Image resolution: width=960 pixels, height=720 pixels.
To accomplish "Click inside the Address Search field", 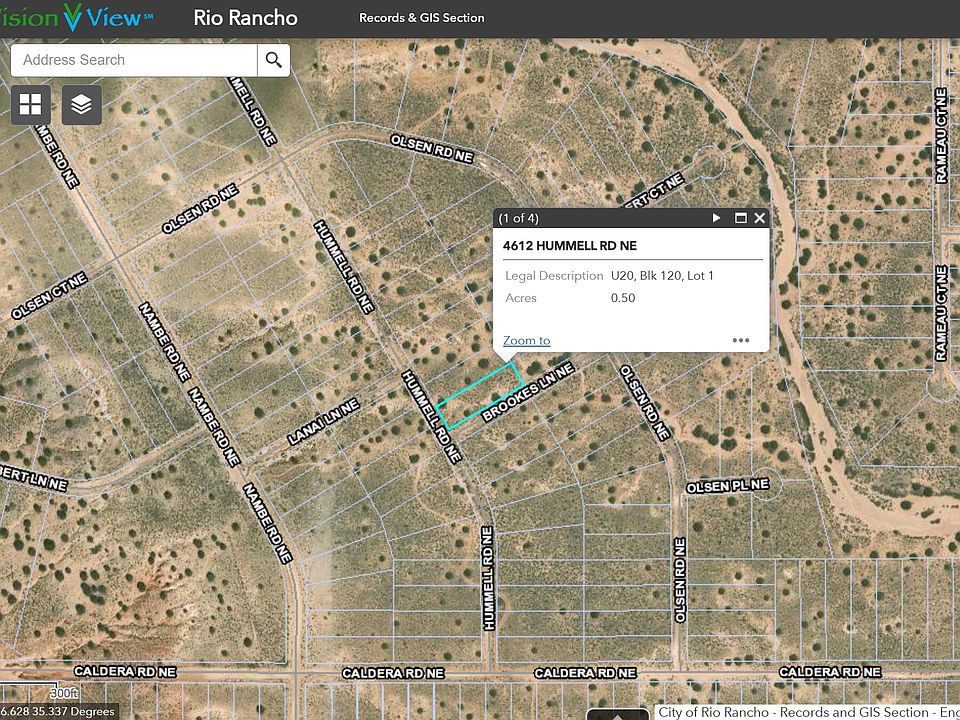I will 133,60.
